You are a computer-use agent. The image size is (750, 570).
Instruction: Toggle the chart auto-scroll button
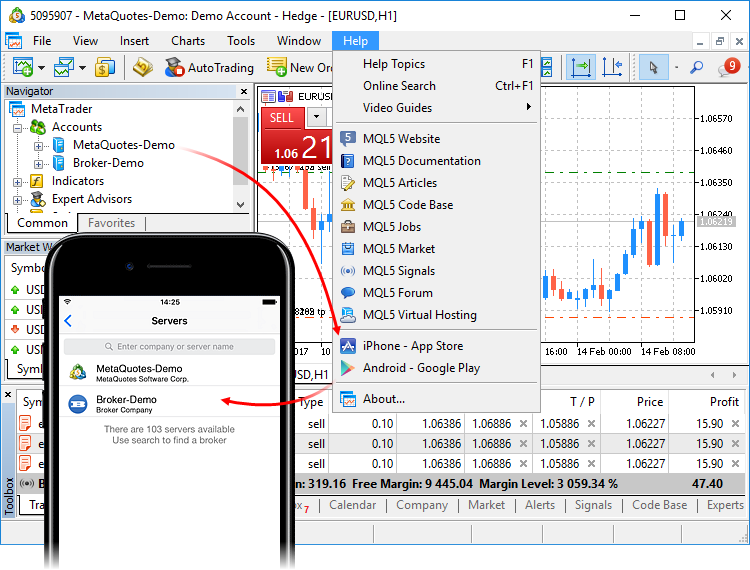click(x=580, y=67)
